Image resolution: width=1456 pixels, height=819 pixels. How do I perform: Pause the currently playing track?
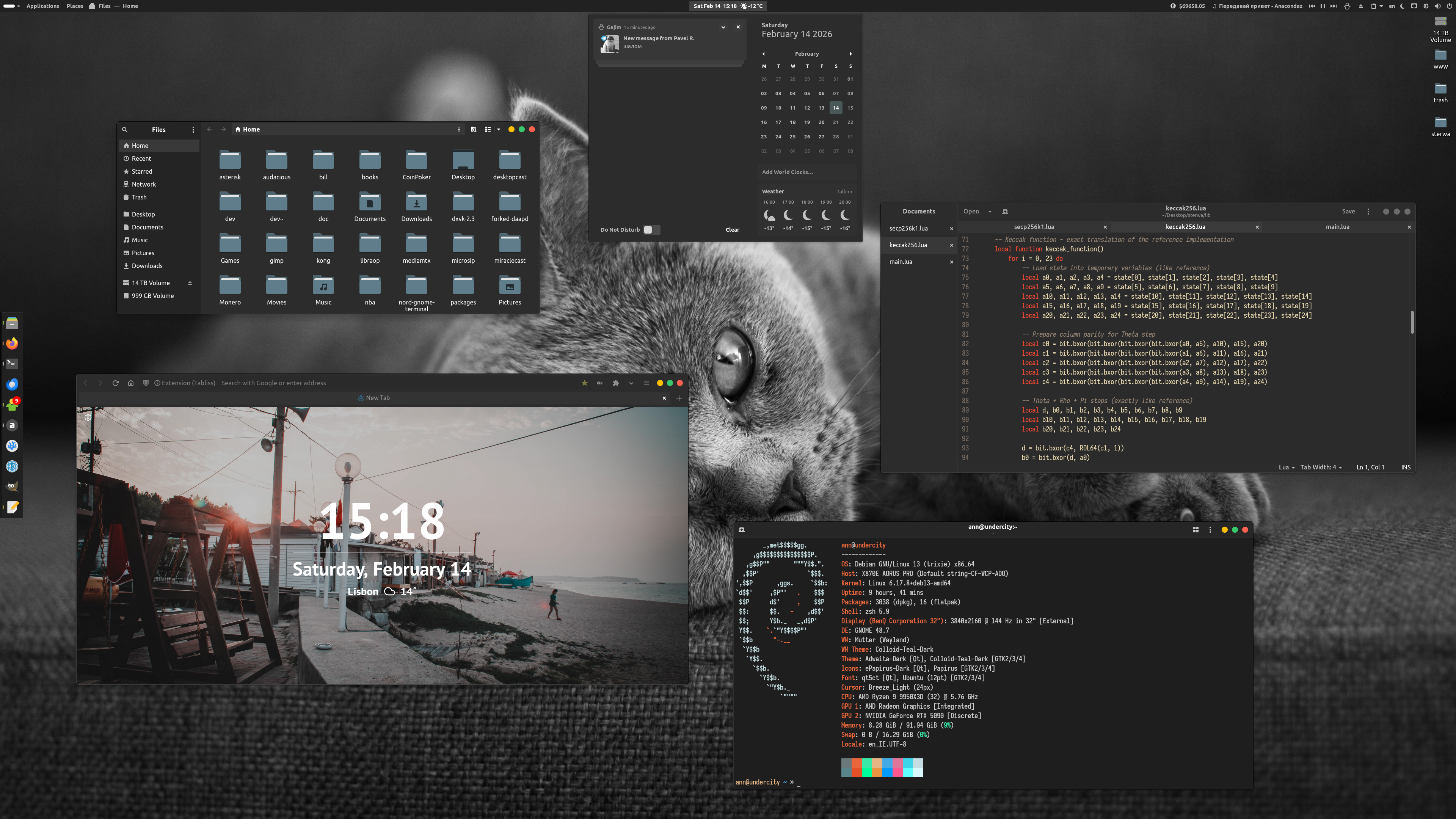click(1323, 6)
